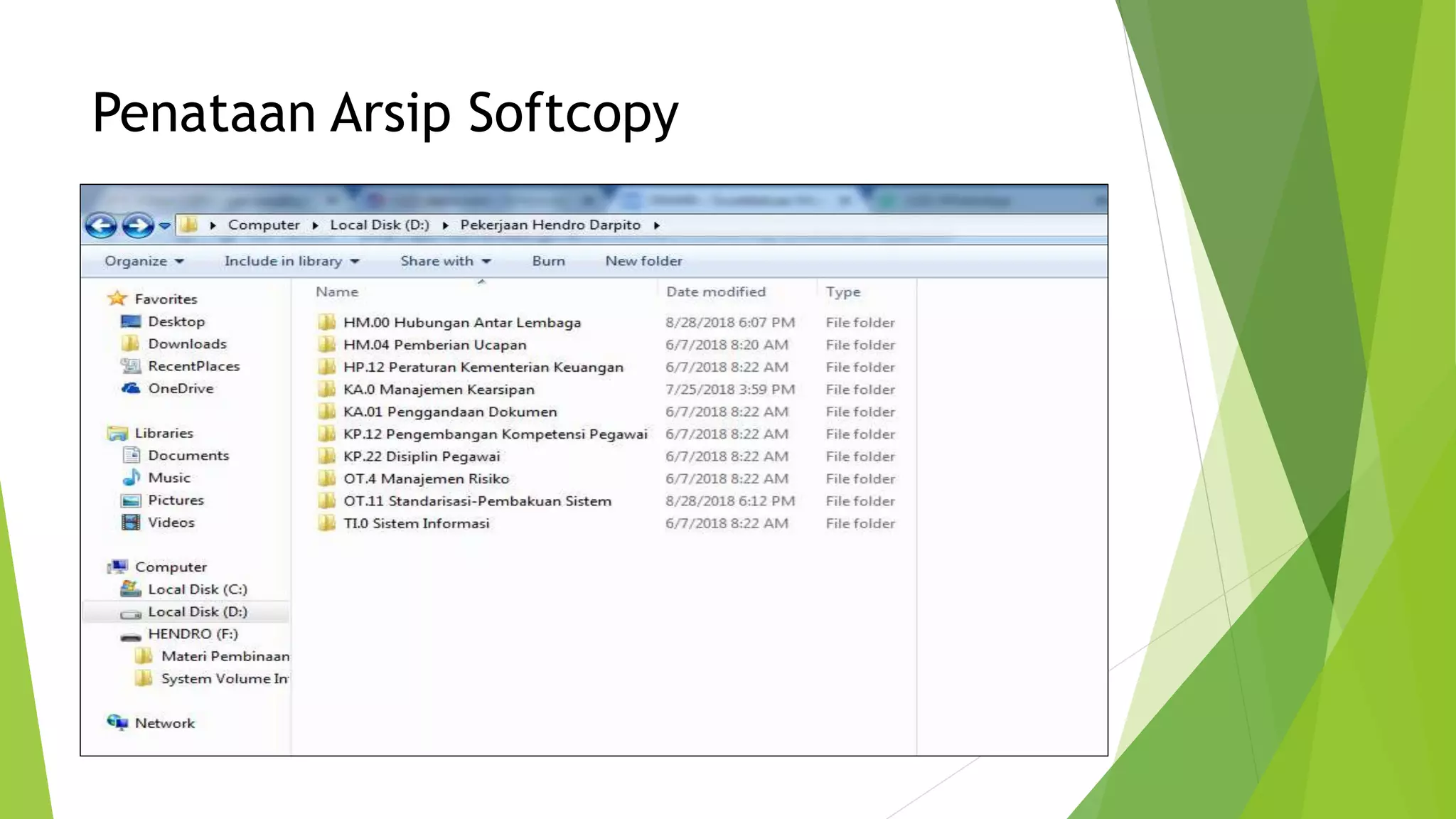
Task: Select the Materi Pembinaan folder in tree
Action: tap(225, 656)
